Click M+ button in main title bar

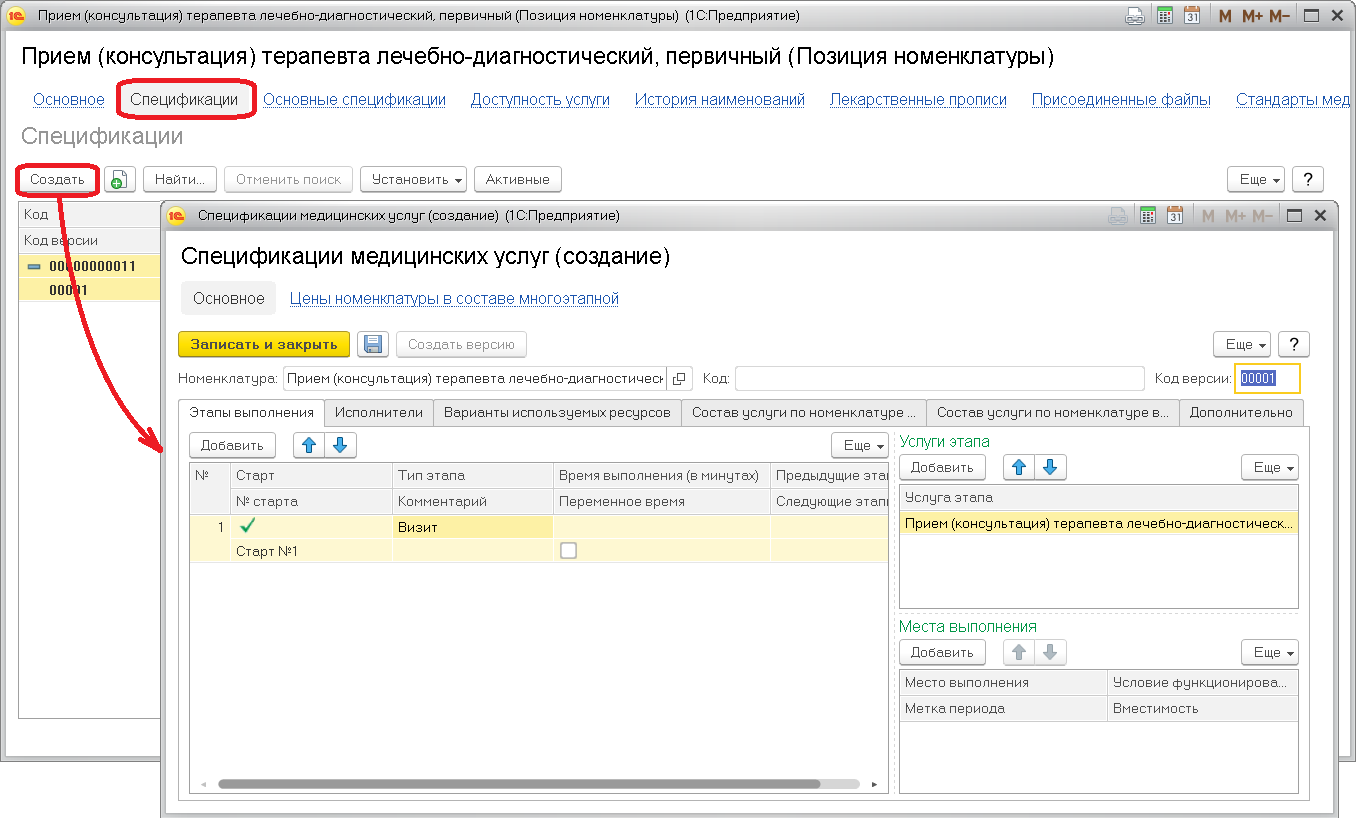(x=1252, y=16)
